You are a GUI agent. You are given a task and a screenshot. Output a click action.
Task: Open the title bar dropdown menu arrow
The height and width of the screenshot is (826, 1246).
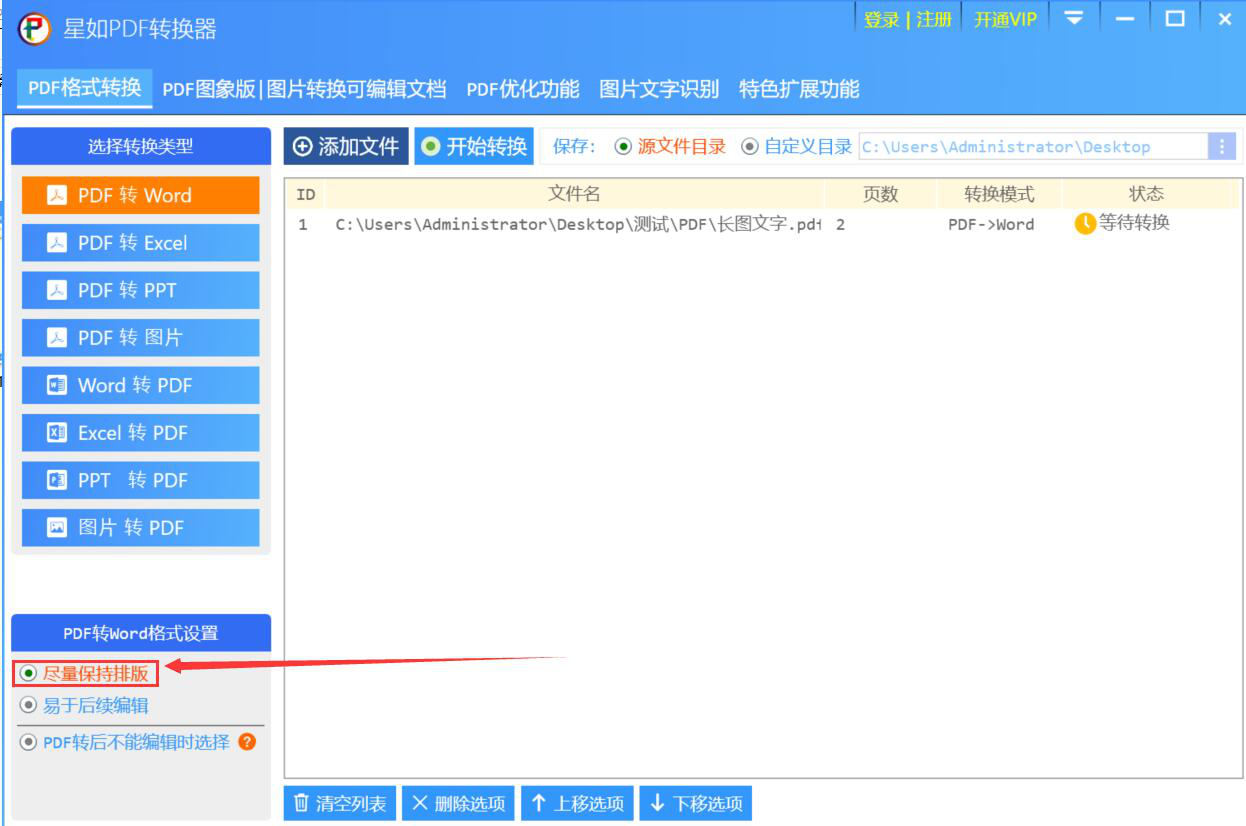tap(1074, 18)
